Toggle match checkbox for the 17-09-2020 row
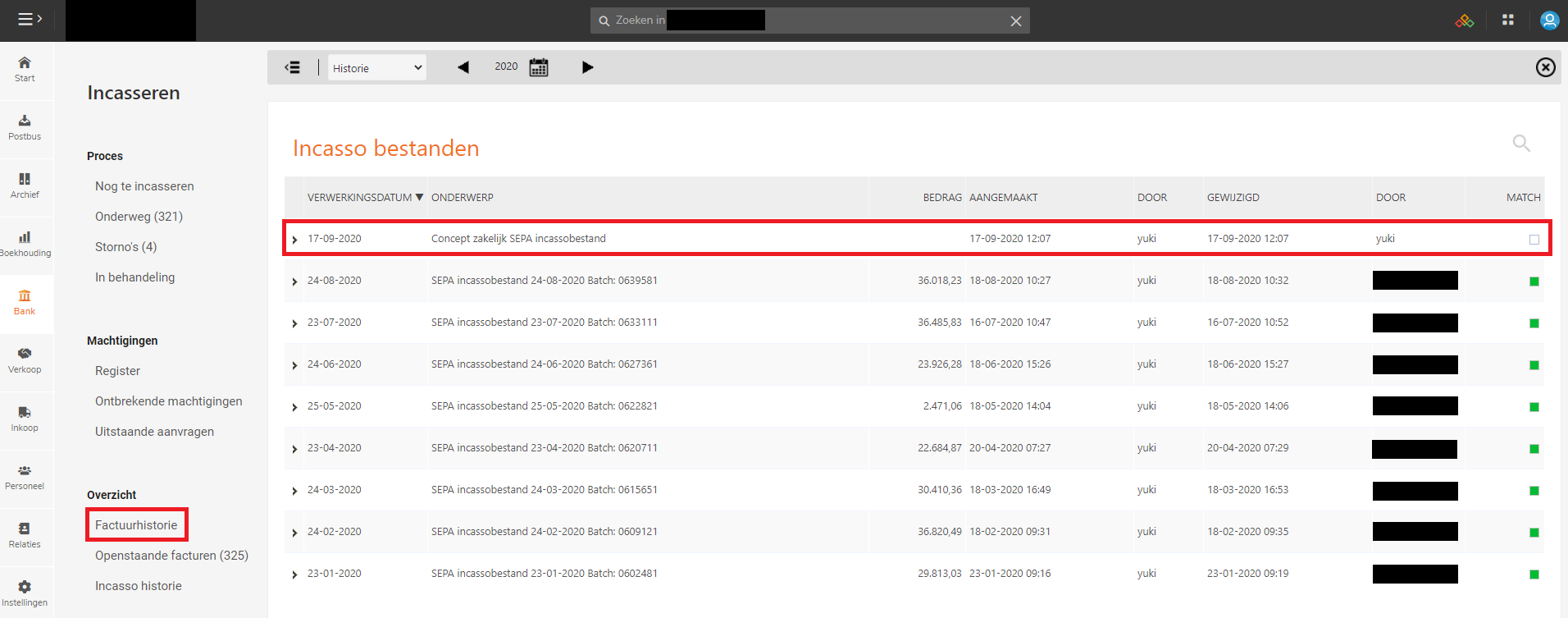1568x618 pixels. pyautogui.click(x=1534, y=240)
